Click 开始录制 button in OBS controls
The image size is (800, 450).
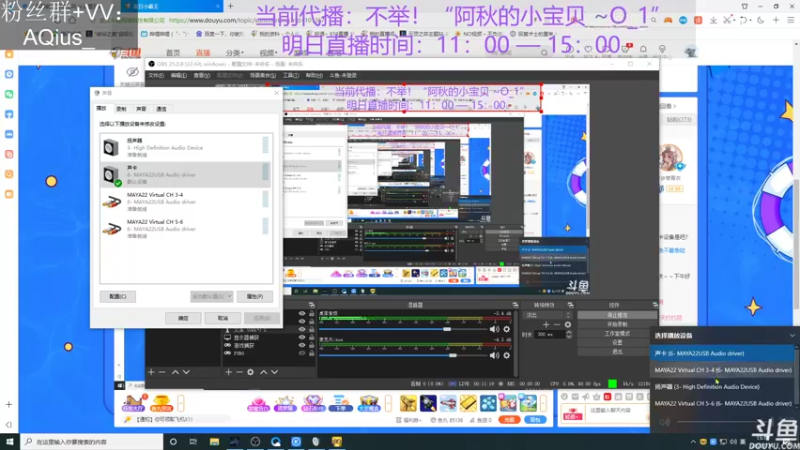[617, 324]
